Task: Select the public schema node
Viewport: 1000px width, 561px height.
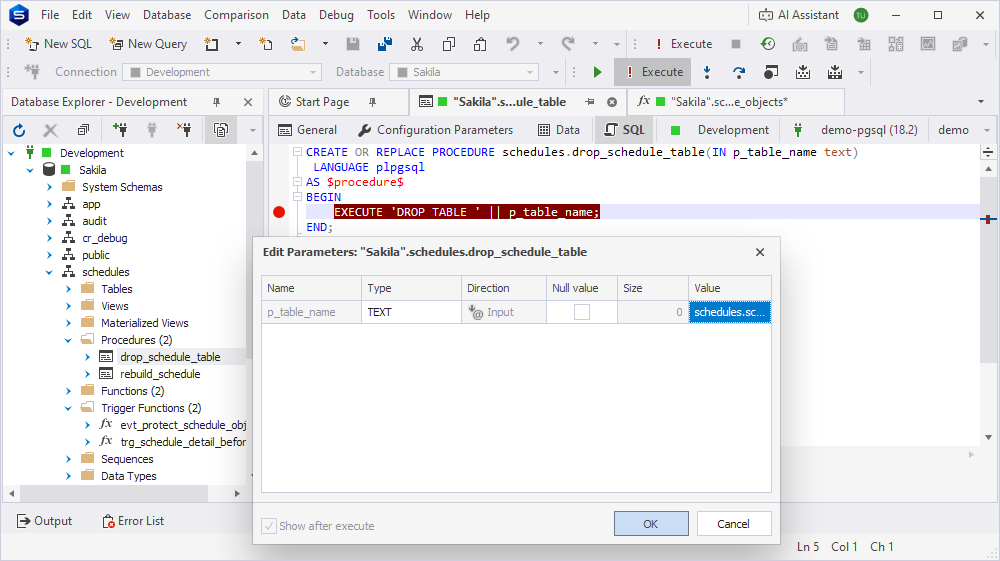Action: (96, 255)
